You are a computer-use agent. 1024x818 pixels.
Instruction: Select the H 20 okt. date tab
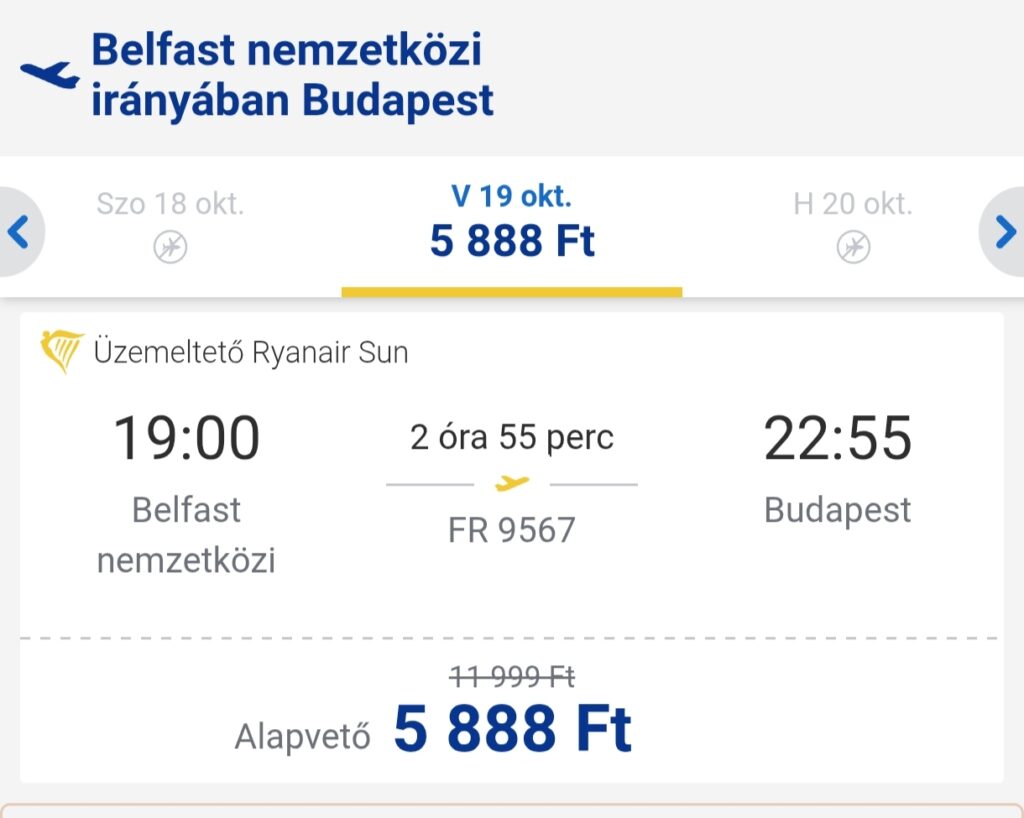(x=853, y=227)
